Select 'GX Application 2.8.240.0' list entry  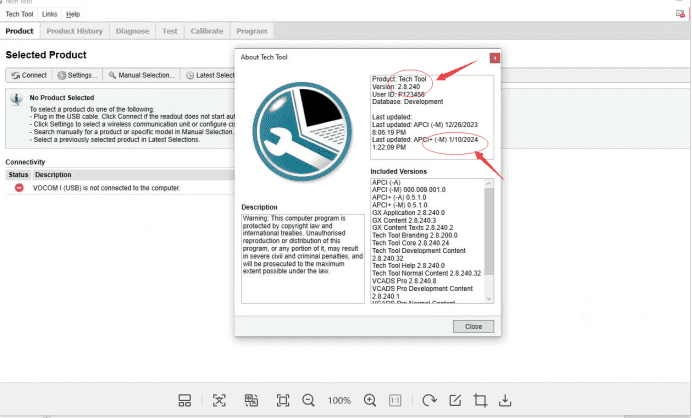[x=408, y=212]
